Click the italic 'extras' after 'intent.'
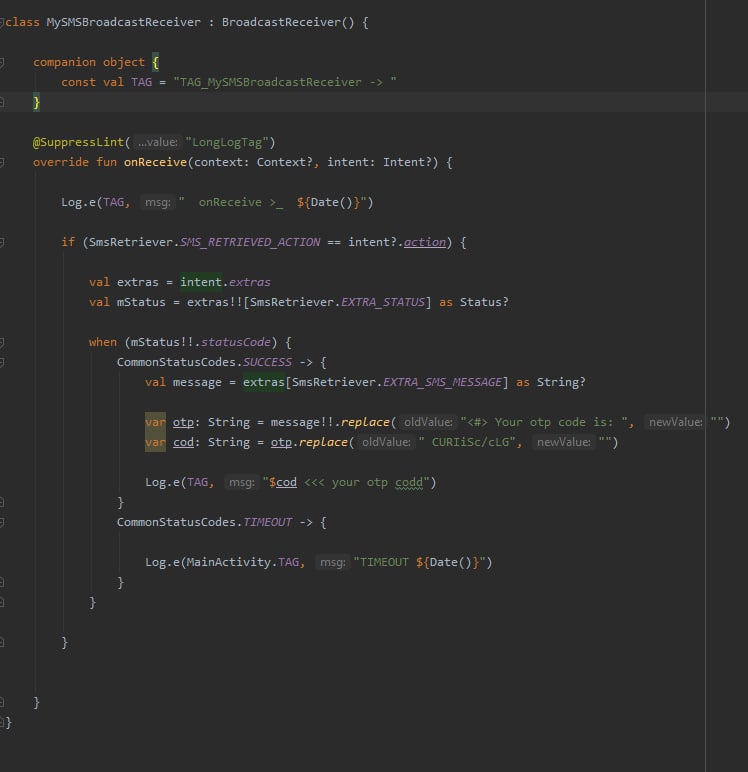This screenshot has height=772, width=748. [250, 282]
